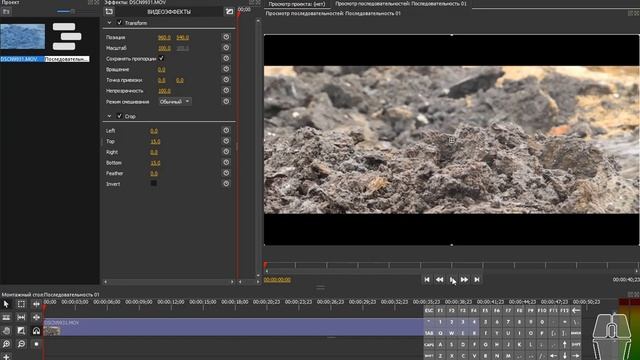Switch to Просмотр проекта: (нет) tab
This screenshot has height=360, width=640.
(297, 4)
